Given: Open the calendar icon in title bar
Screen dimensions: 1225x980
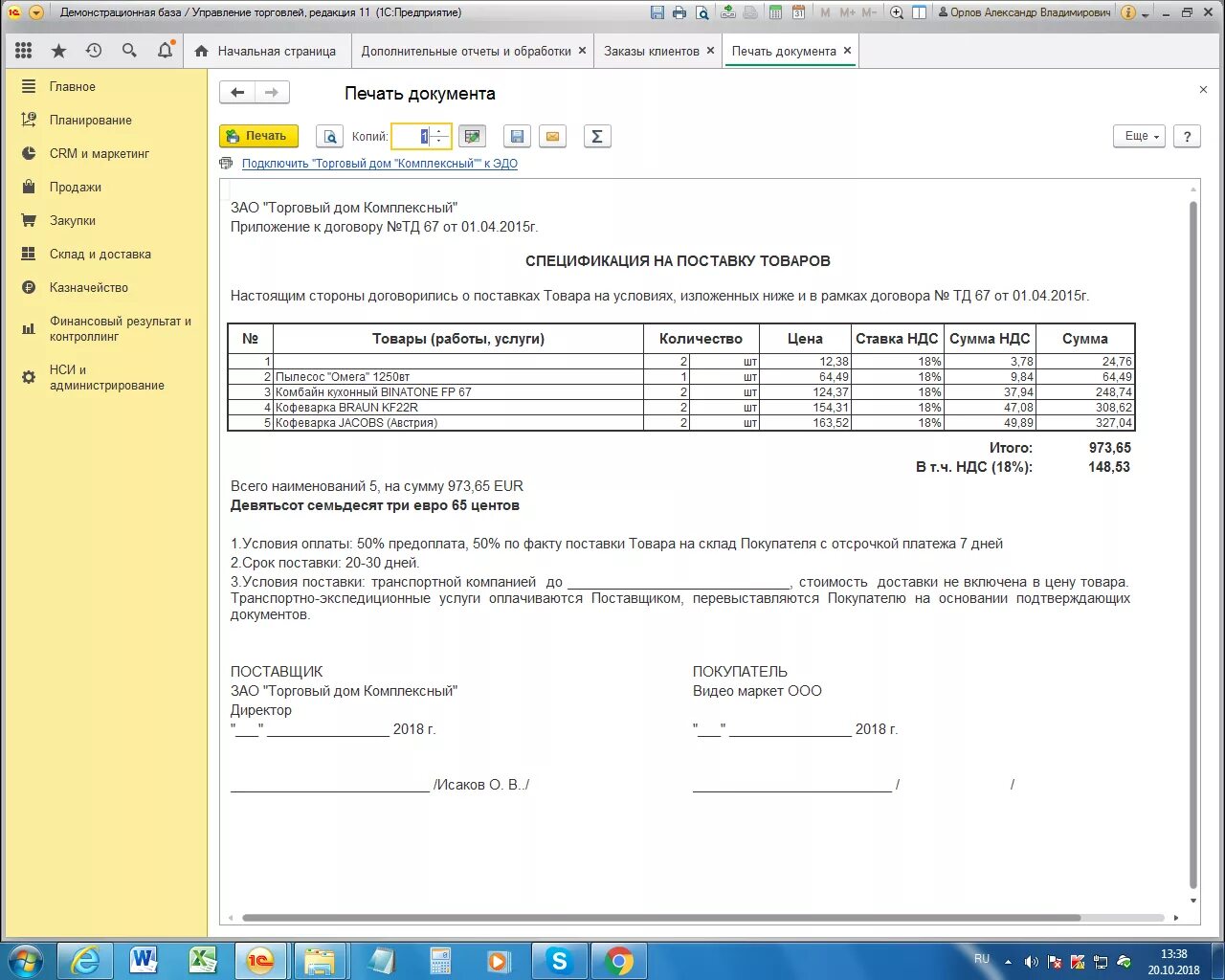Looking at the screenshot, I should click(798, 12).
